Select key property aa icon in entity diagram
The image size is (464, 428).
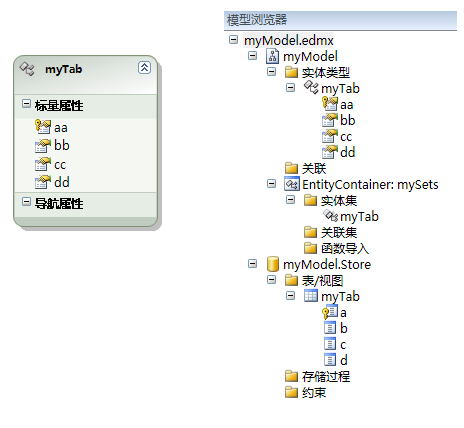(x=43, y=127)
